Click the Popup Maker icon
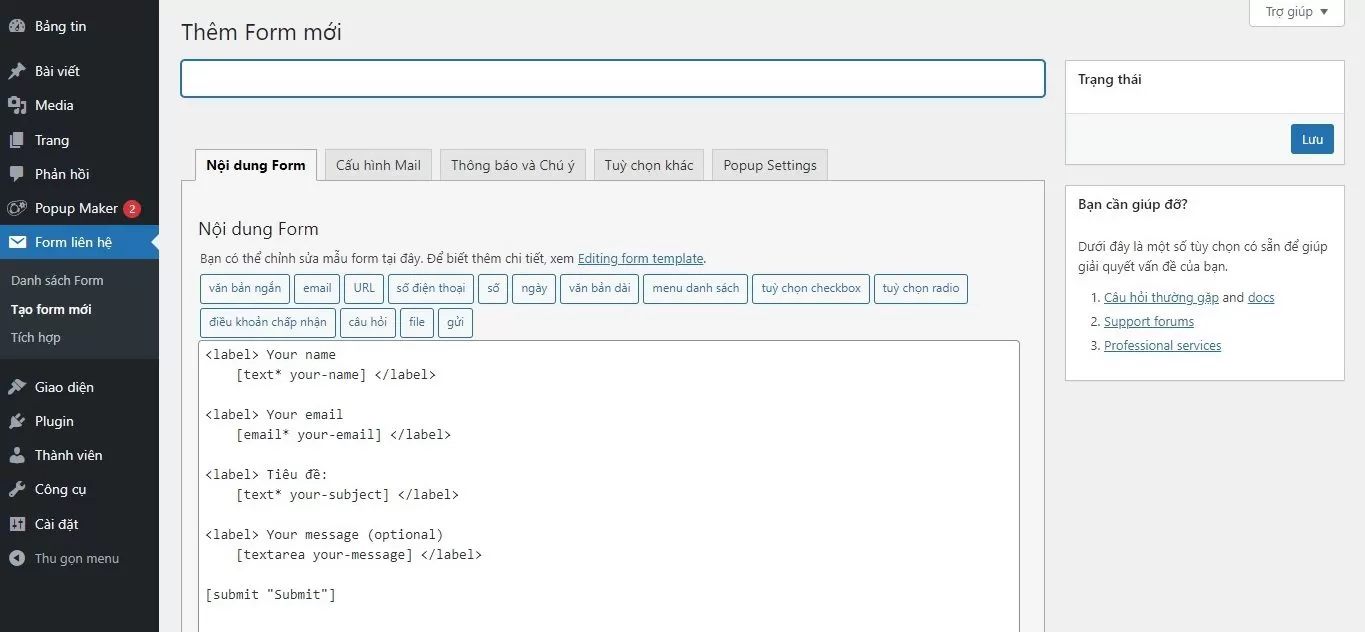Screen dimensions: 1365x632 17,208
